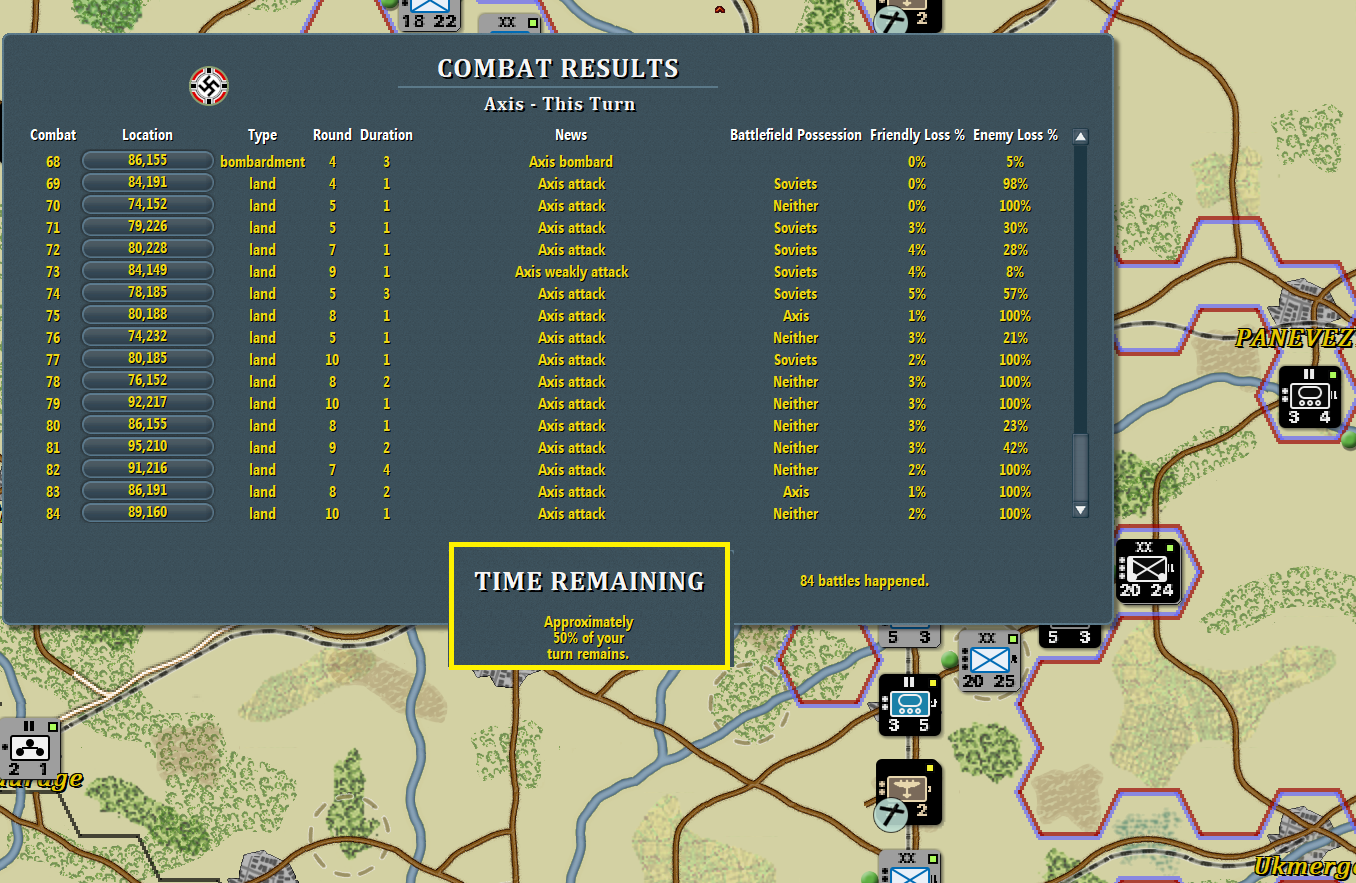The width and height of the screenshot is (1356, 883).
Task: Click the 98% enemy loss value
Action: [1015, 183]
